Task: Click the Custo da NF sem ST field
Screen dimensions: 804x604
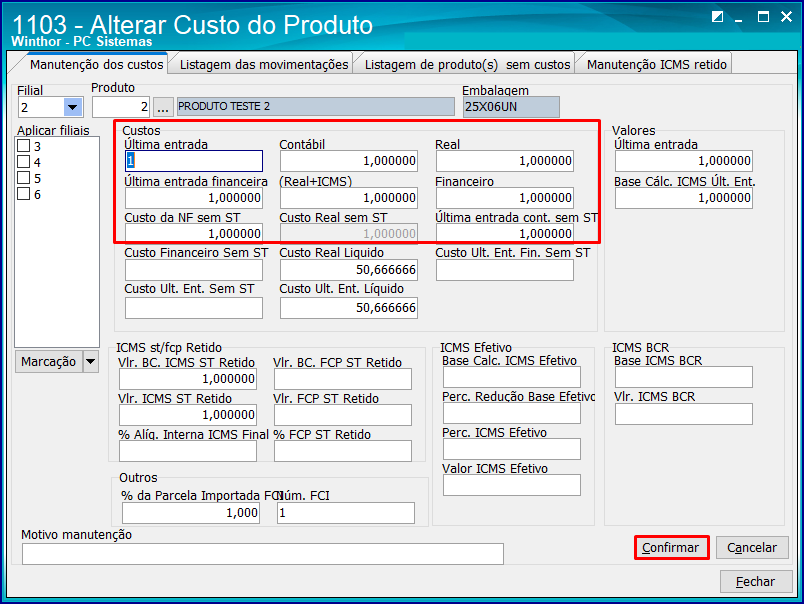Action: (x=194, y=233)
